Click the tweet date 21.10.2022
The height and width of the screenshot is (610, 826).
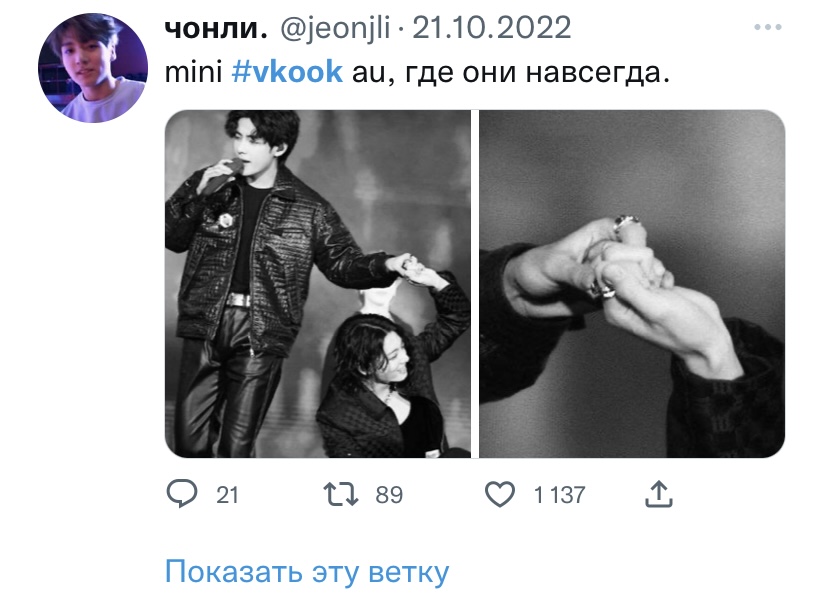tap(491, 28)
